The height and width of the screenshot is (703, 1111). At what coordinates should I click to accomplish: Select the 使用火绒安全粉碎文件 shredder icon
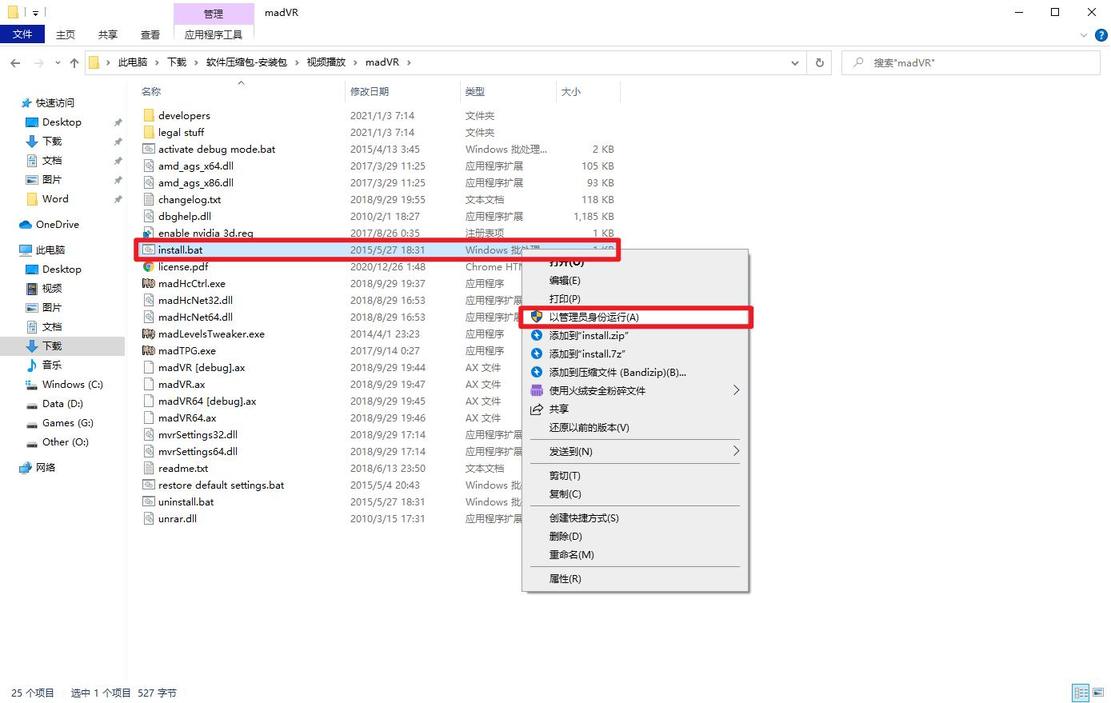(538, 390)
